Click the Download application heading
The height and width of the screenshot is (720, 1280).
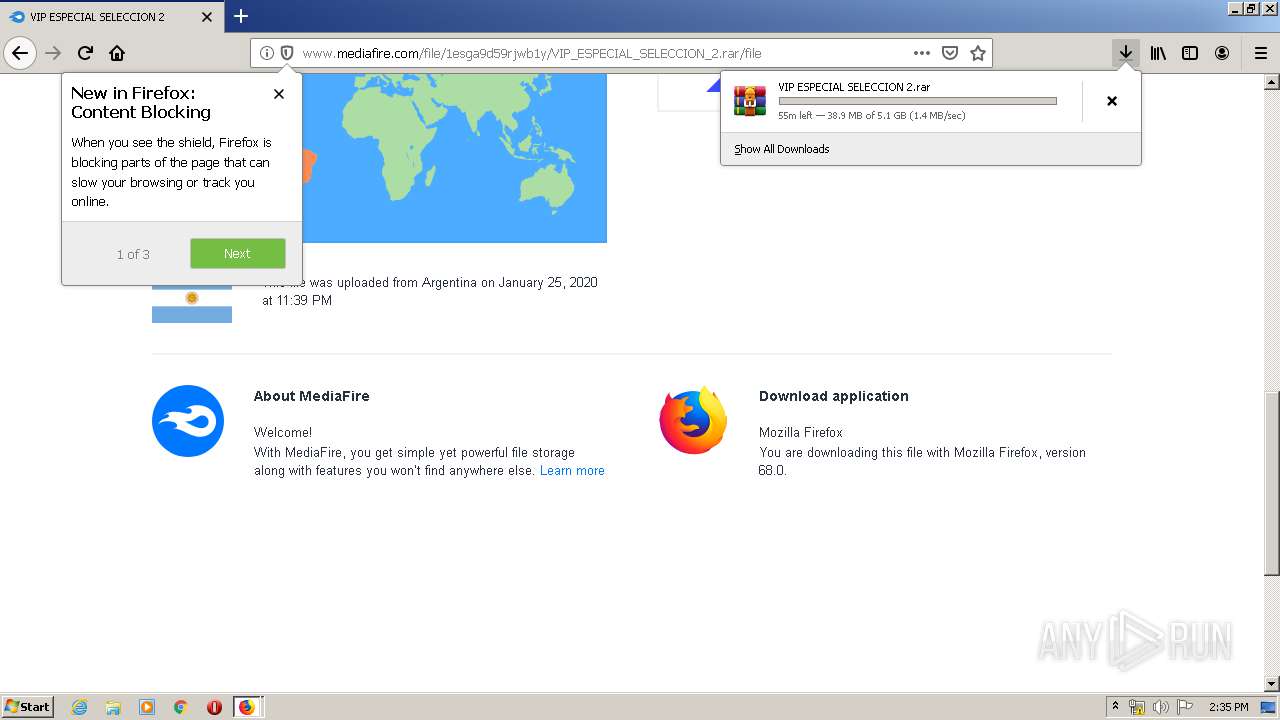pyautogui.click(x=834, y=396)
